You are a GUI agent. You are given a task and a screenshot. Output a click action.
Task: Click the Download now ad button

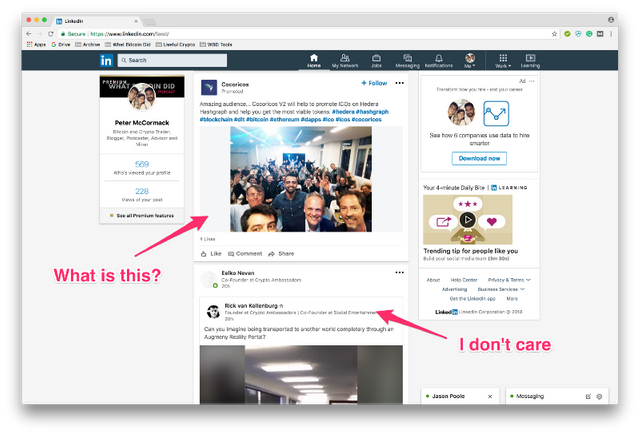click(x=479, y=158)
